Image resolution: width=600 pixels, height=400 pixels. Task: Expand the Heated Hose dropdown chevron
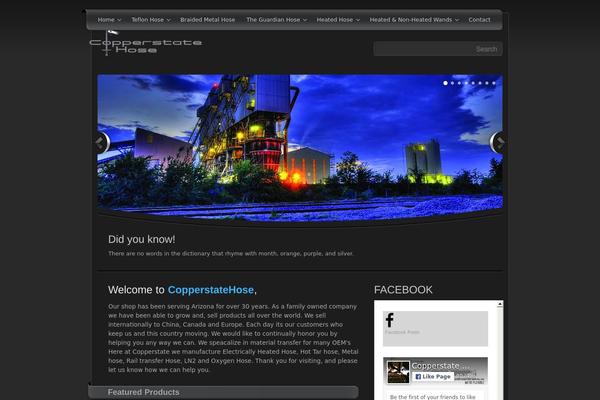pyautogui.click(x=358, y=20)
